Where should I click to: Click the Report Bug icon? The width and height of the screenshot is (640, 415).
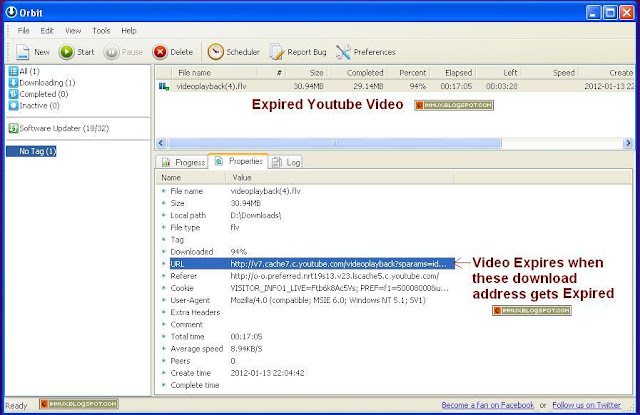(x=277, y=52)
